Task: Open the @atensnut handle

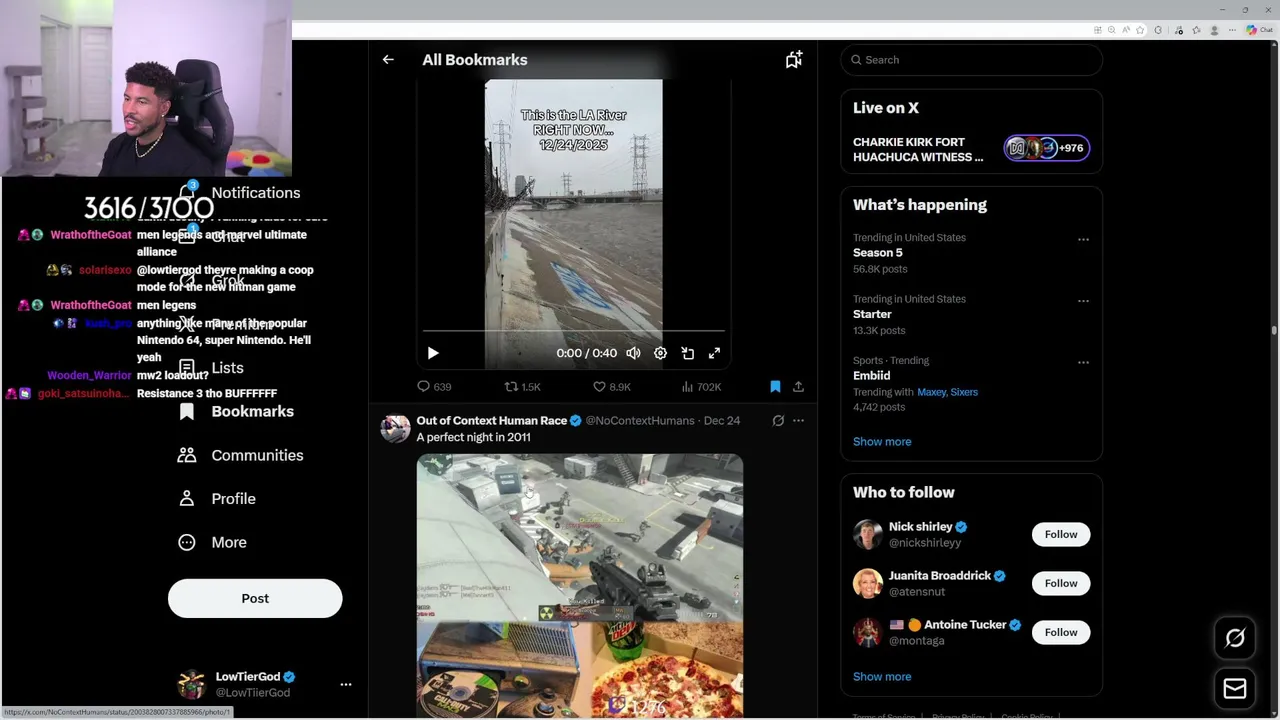Action: pos(916,592)
